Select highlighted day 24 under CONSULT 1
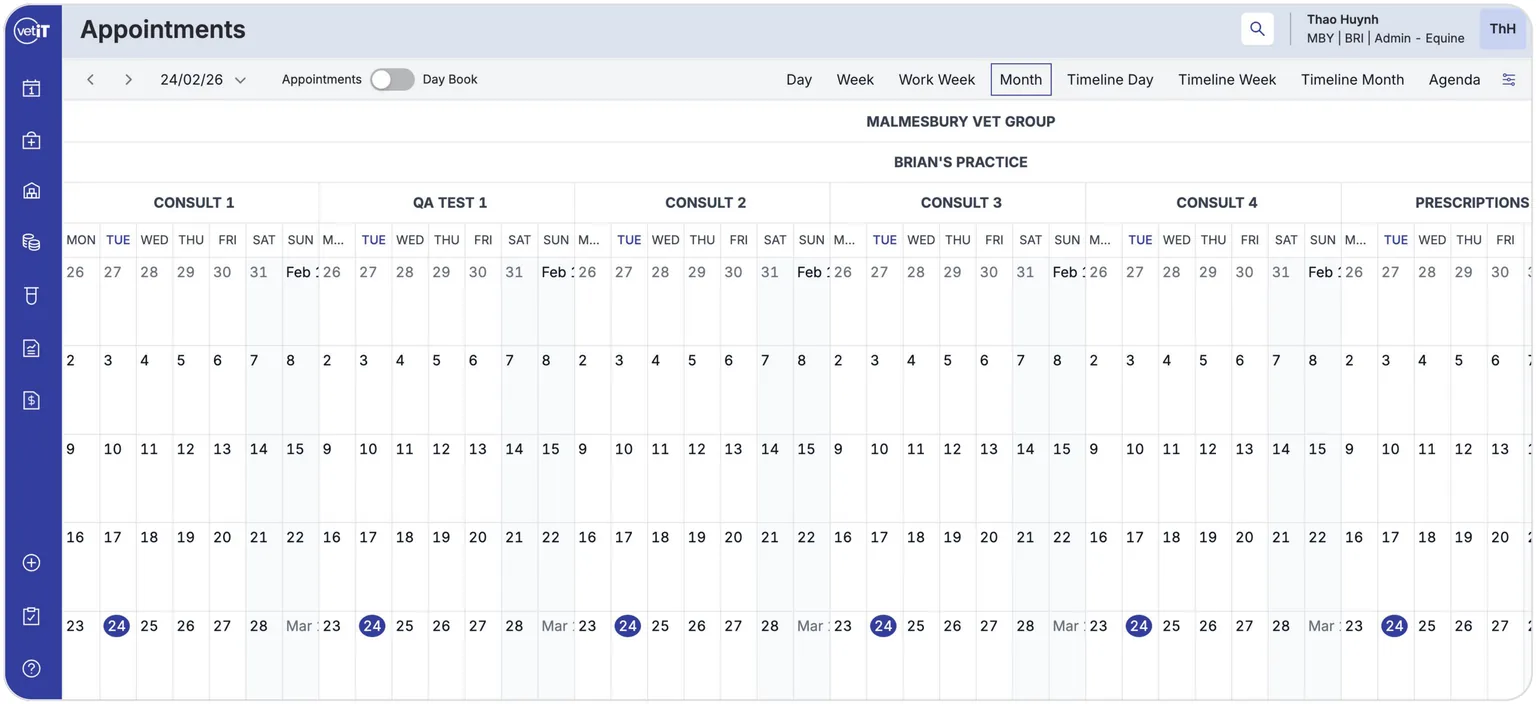The width and height of the screenshot is (1536, 704). (x=117, y=626)
